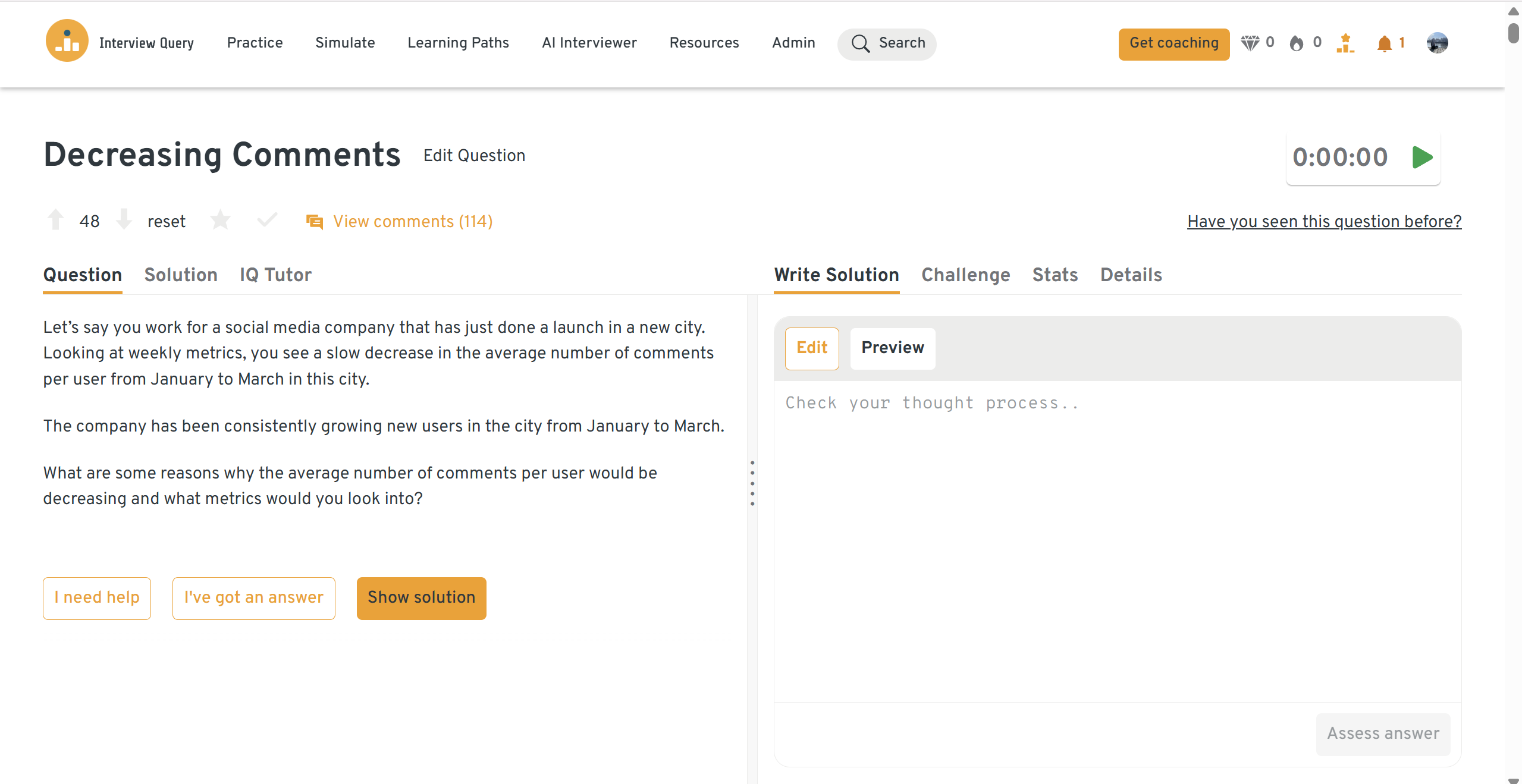This screenshot has width=1522, height=784.
Task: Click the Interview Query logo icon
Action: click(67, 42)
